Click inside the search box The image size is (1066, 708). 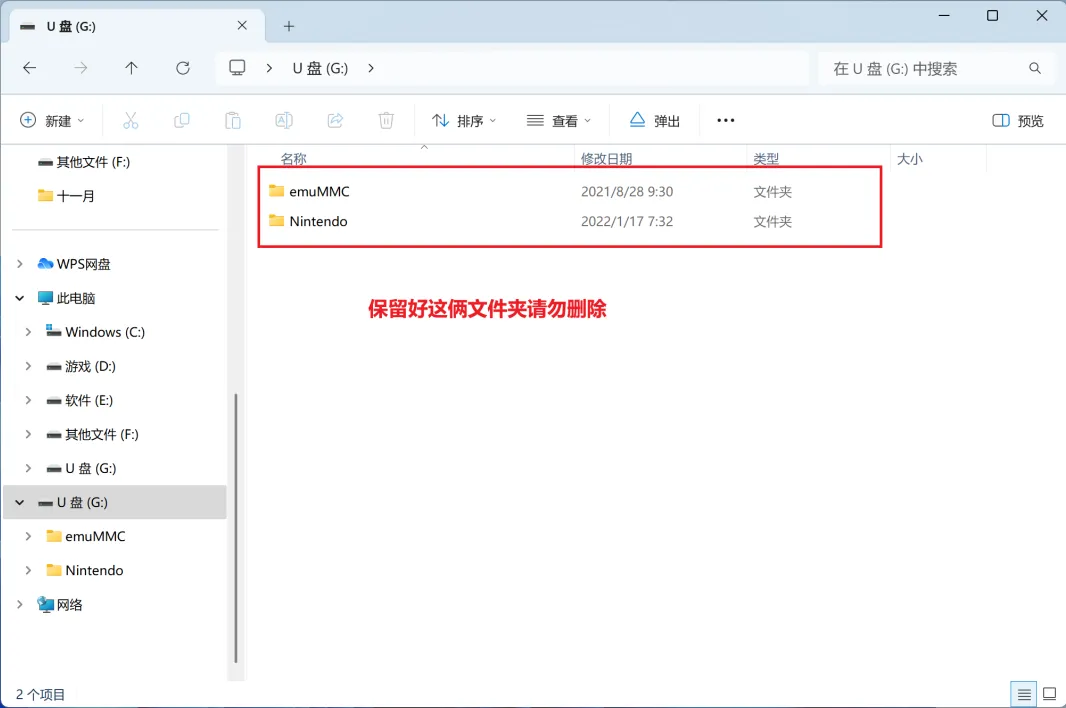(930, 67)
